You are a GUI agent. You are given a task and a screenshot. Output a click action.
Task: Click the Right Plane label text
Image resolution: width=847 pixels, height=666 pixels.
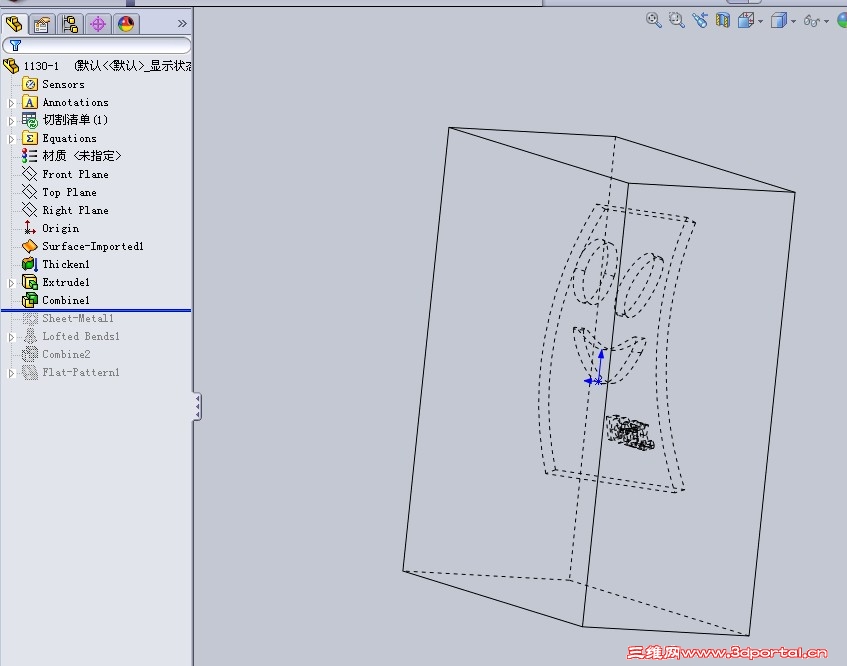(76, 210)
